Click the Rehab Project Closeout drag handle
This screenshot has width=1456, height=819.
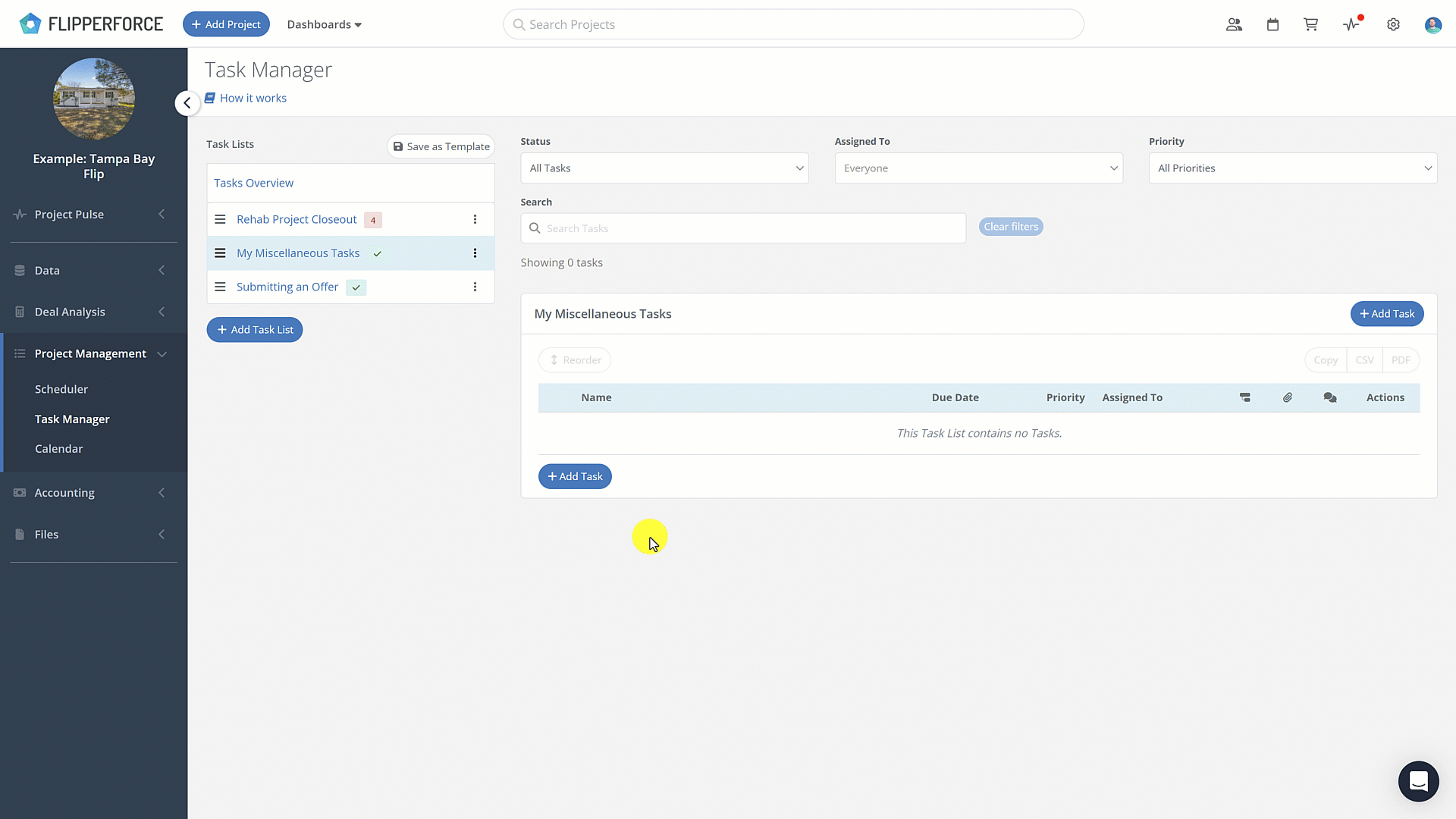click(x=220, y=219)
